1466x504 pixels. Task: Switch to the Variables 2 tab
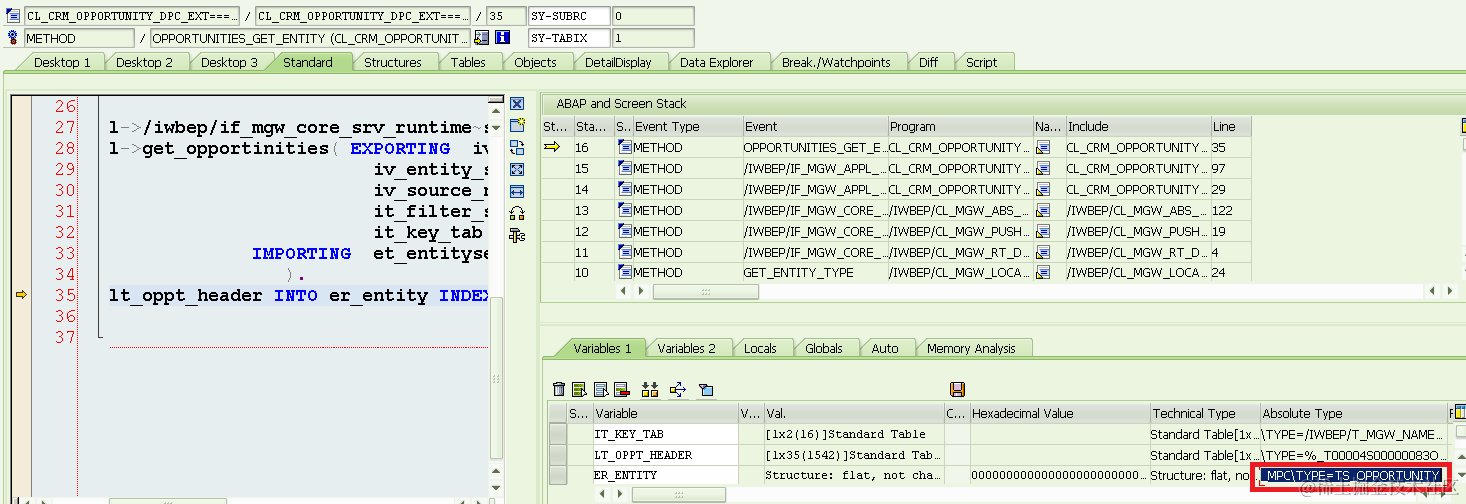[x=686, y=348]
